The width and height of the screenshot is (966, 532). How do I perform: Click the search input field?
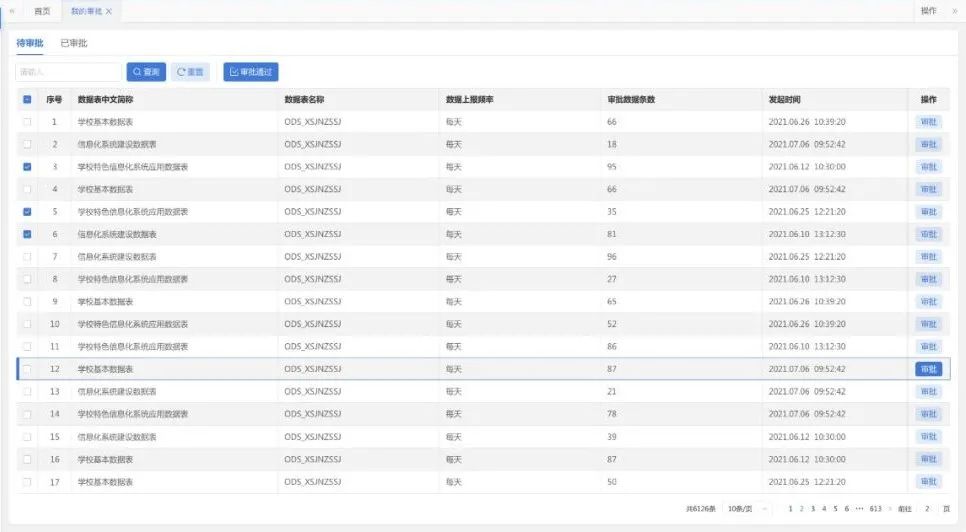(68, 72)
